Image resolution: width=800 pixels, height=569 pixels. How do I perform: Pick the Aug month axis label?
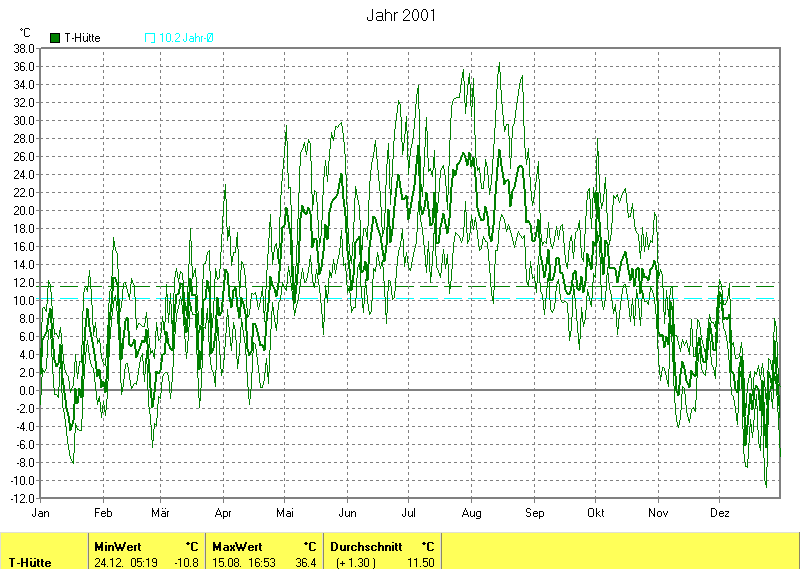tap(471, 512)
